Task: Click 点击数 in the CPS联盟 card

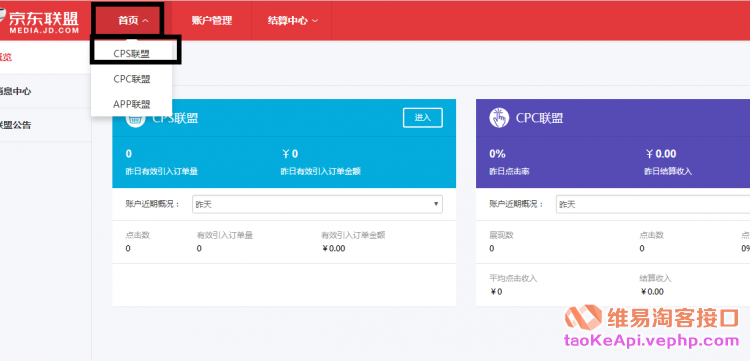Action: click(138, 235)
